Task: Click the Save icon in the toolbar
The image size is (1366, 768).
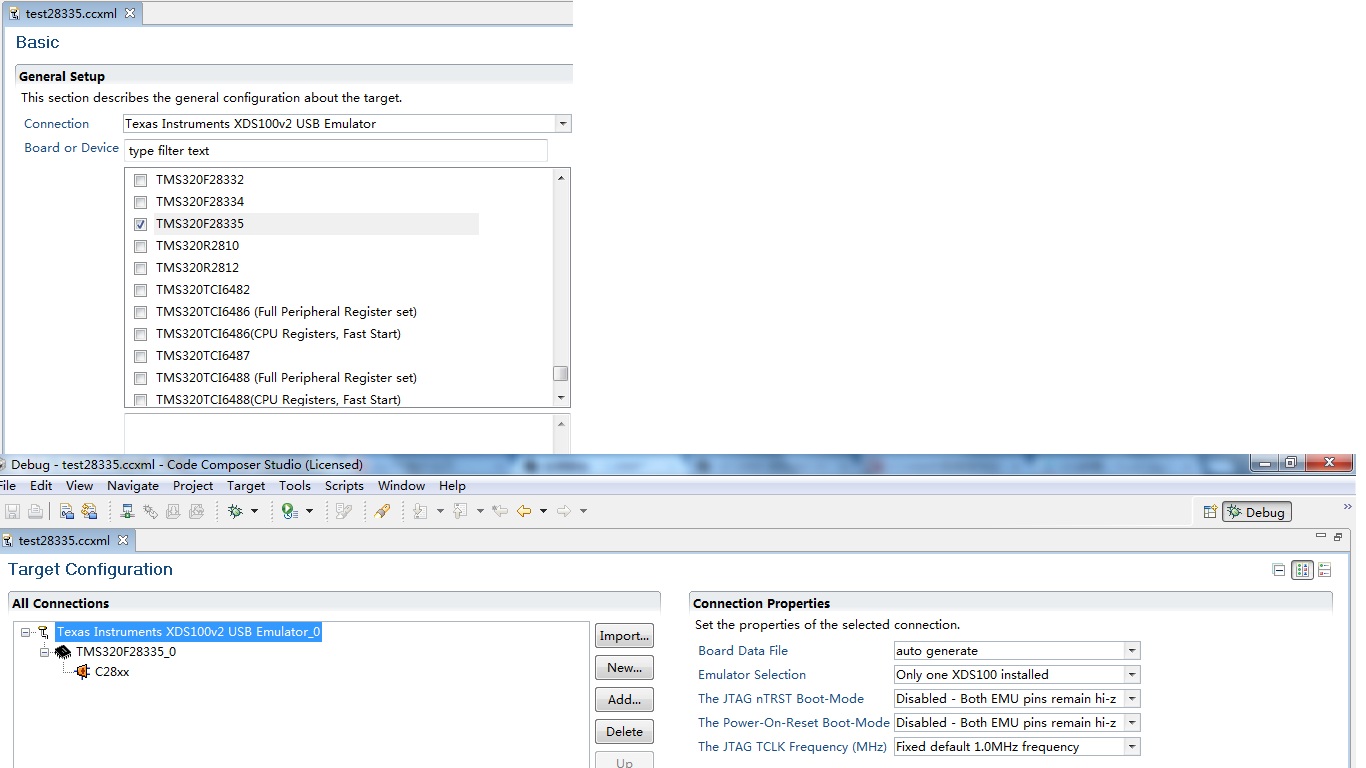Action: (x=13, y=511)
